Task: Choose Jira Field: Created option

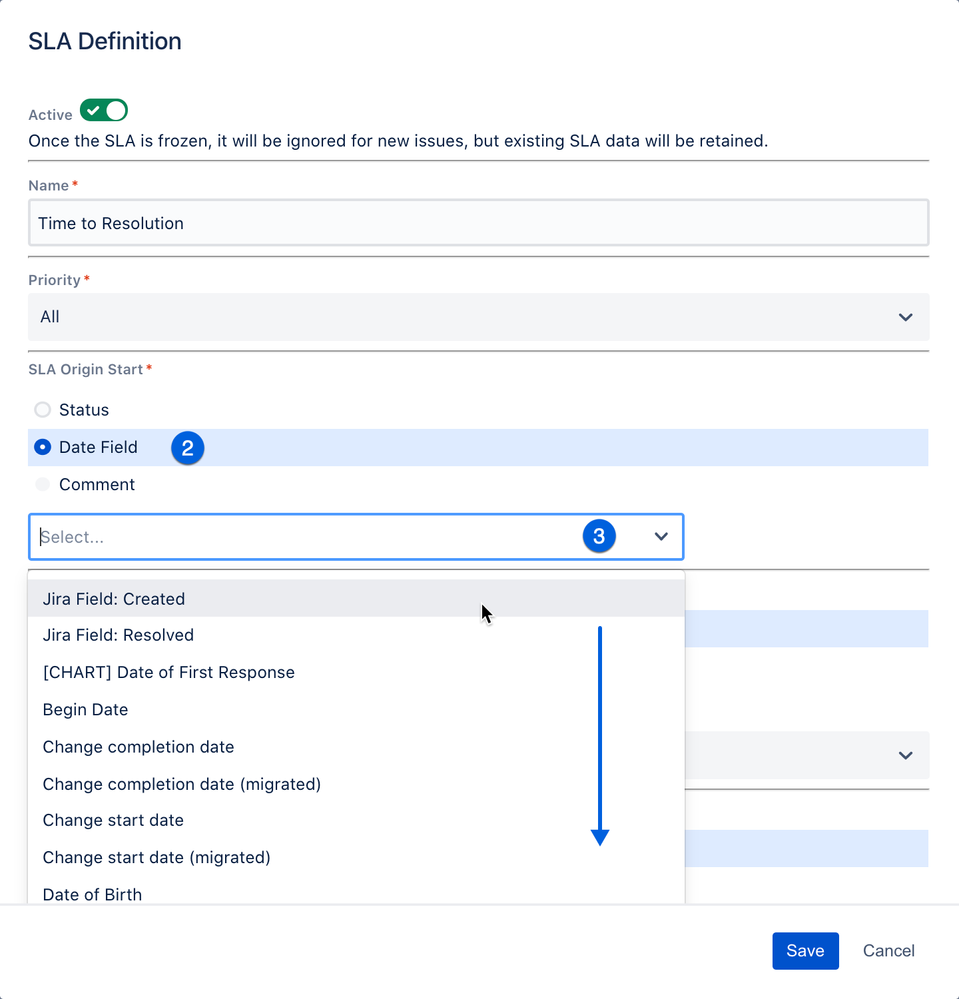Action: coord(114,599)
